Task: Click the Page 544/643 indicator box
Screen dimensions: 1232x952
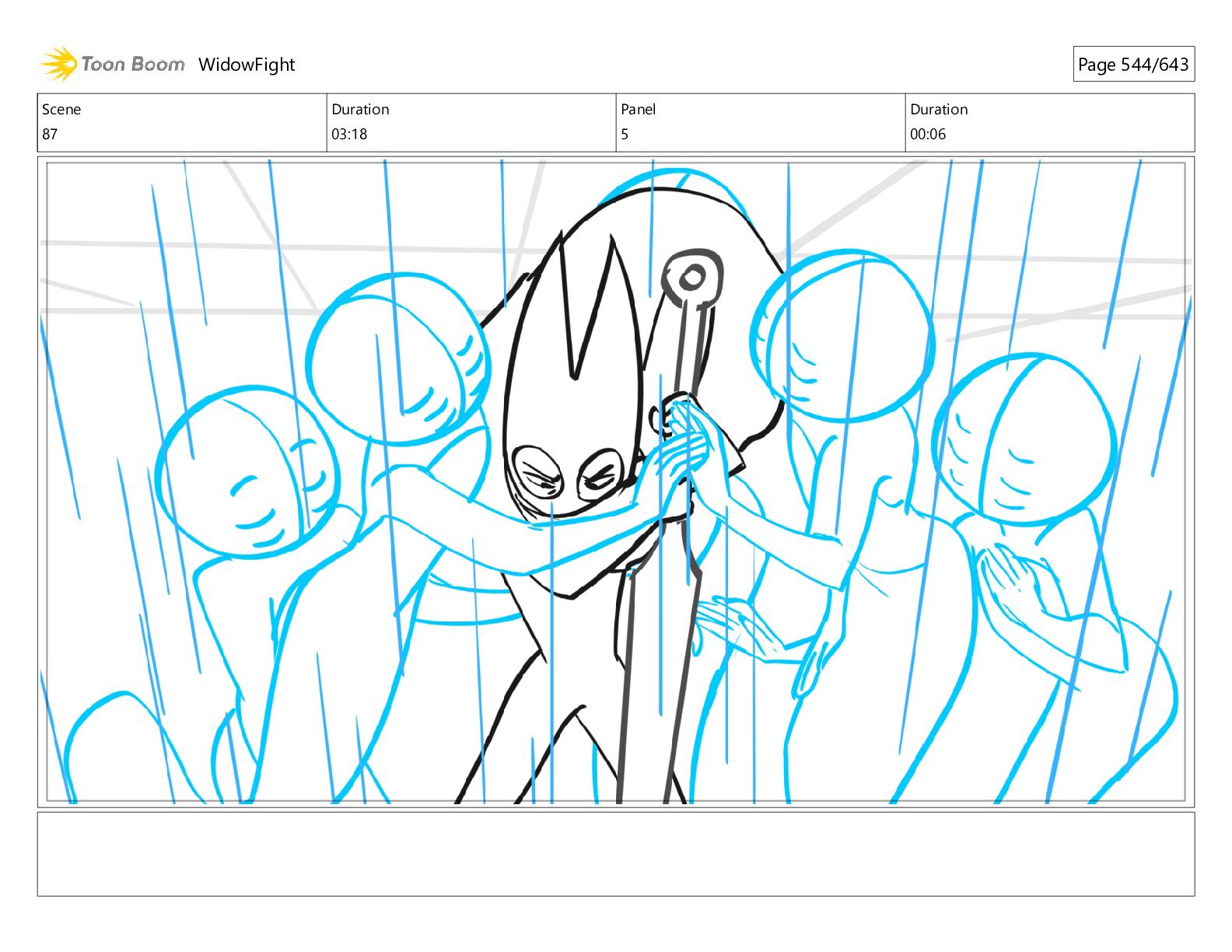Action: (x=1133, y=65)
